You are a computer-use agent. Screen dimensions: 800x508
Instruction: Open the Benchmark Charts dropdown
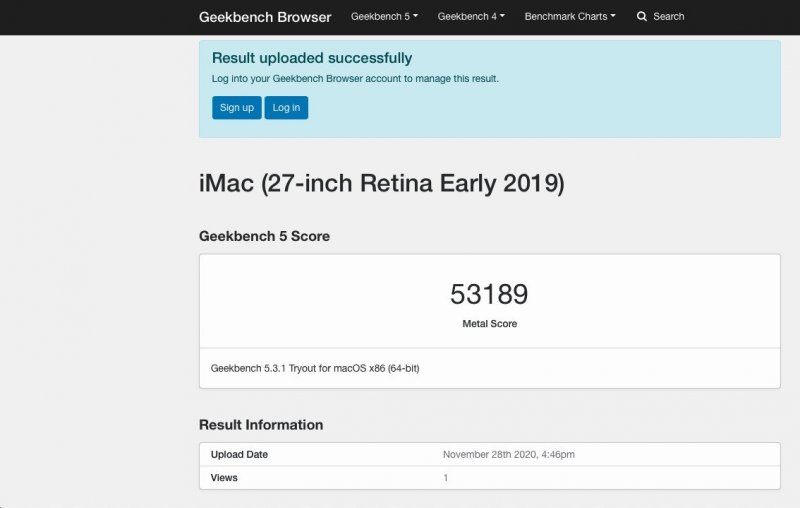tap(569, 17)
